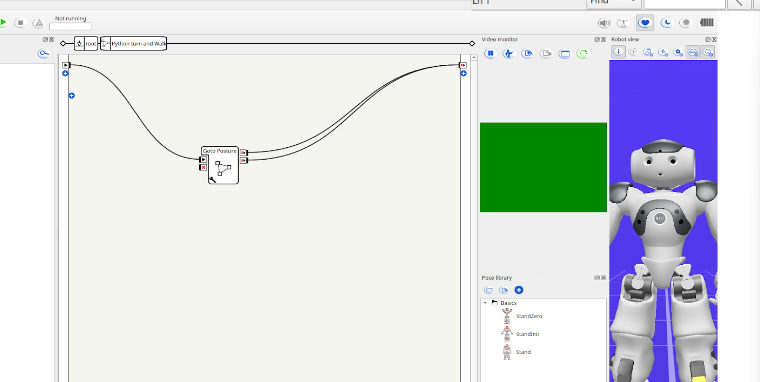Click the Goto Posture lower output port
The width and height of the screenshot is (760, 382).
click(x=244, y=160)
